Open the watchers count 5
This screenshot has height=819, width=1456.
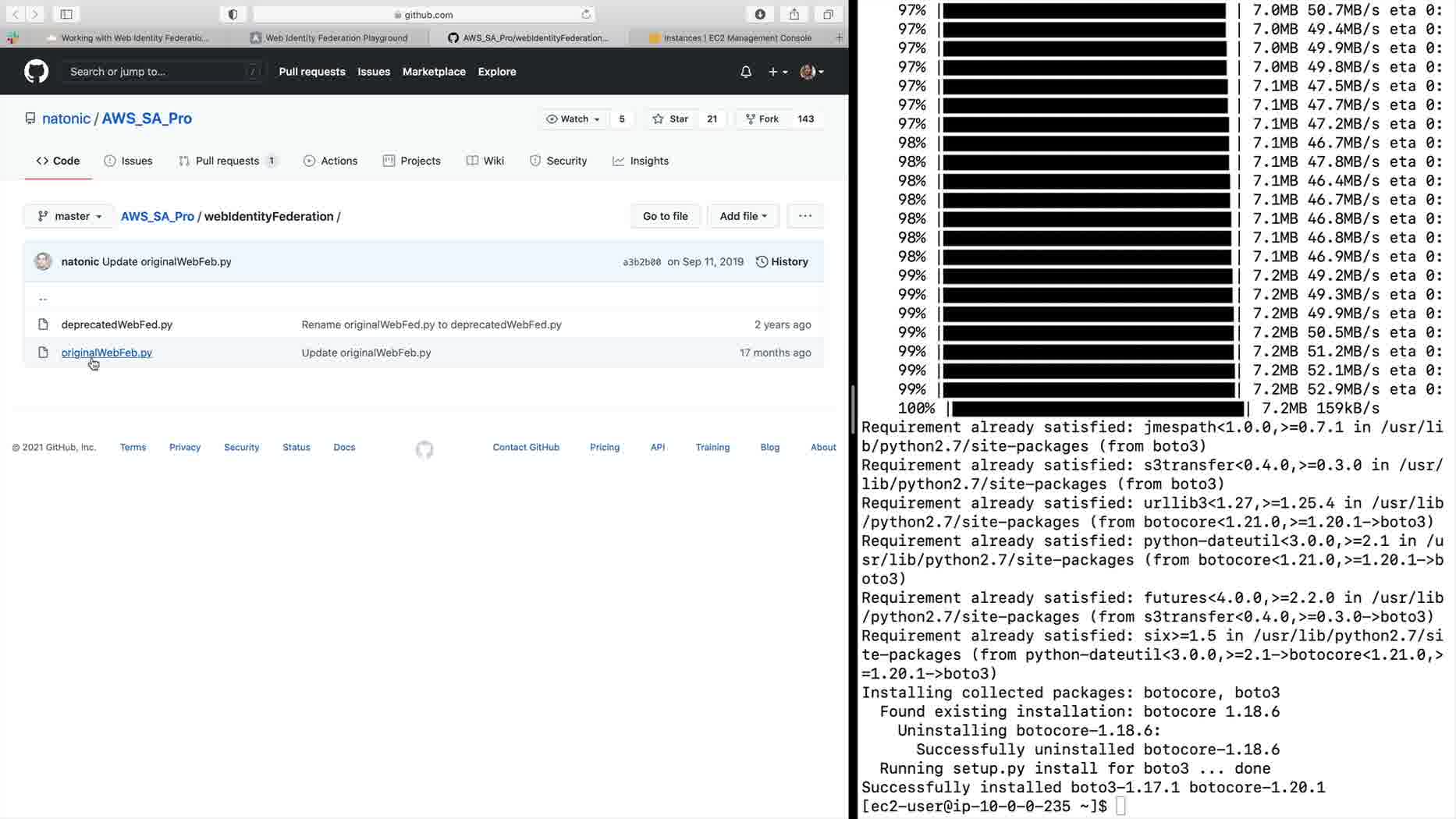[x=622, y=119]
